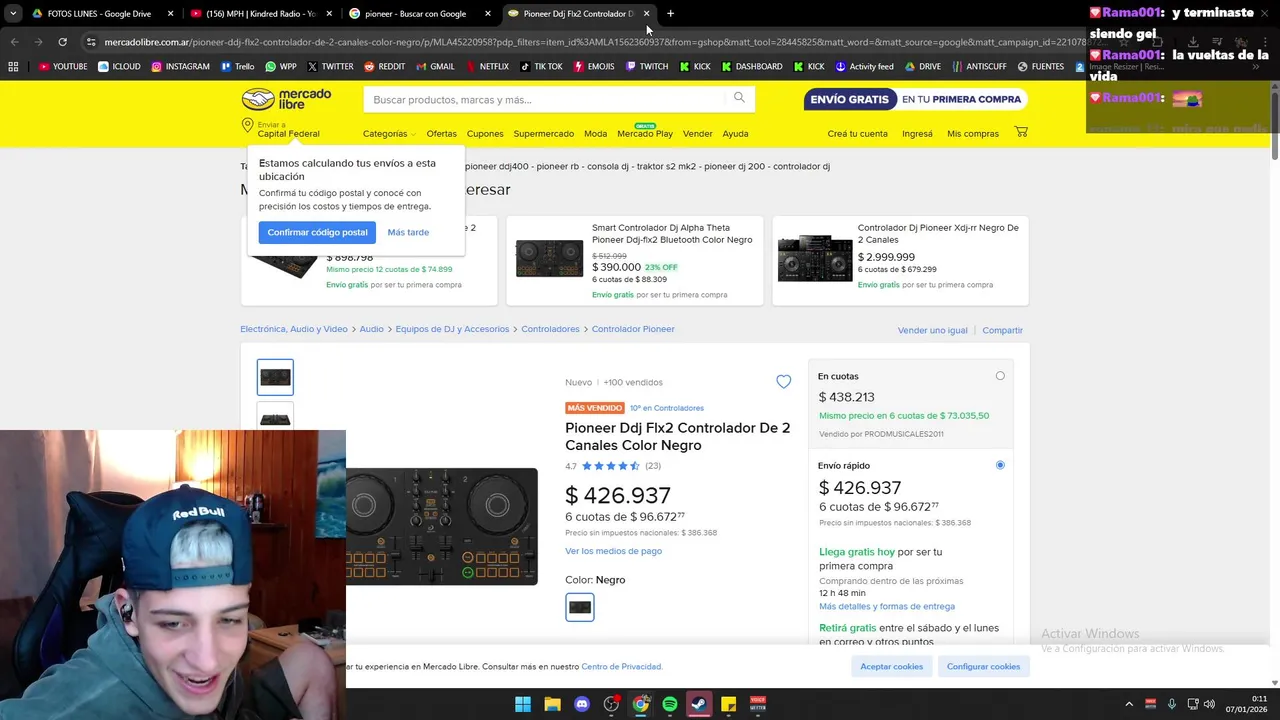The image size is (1280, 720).
Task: Click the product star rating
Action: (610, 466)
